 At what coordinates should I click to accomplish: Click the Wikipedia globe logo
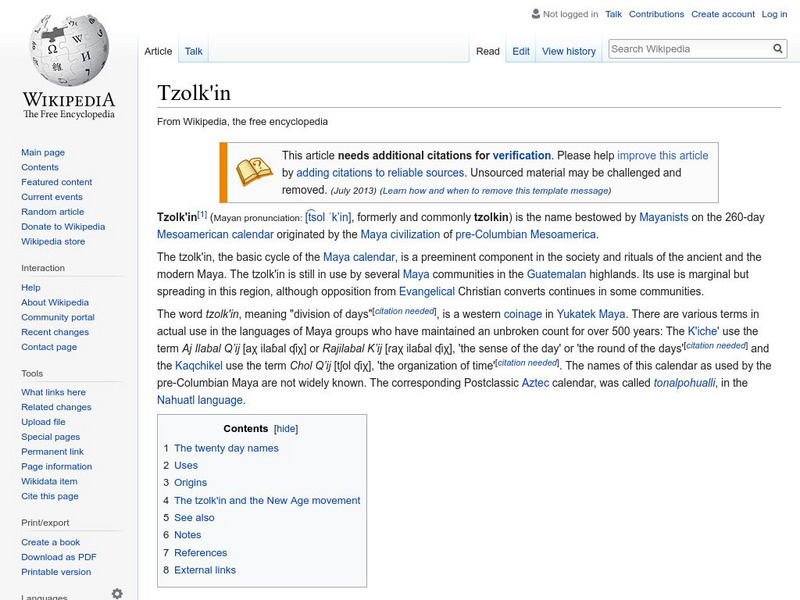coord(69,50)
